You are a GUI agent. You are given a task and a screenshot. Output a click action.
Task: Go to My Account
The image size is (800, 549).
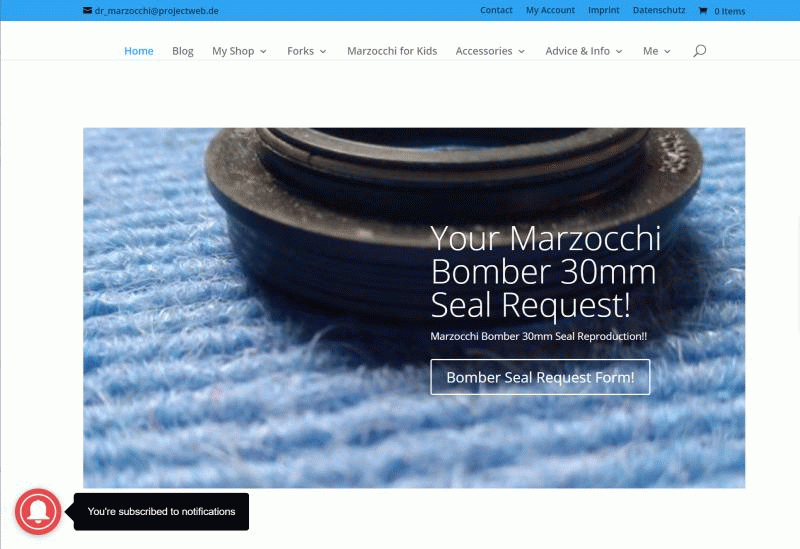click(550, 11)
